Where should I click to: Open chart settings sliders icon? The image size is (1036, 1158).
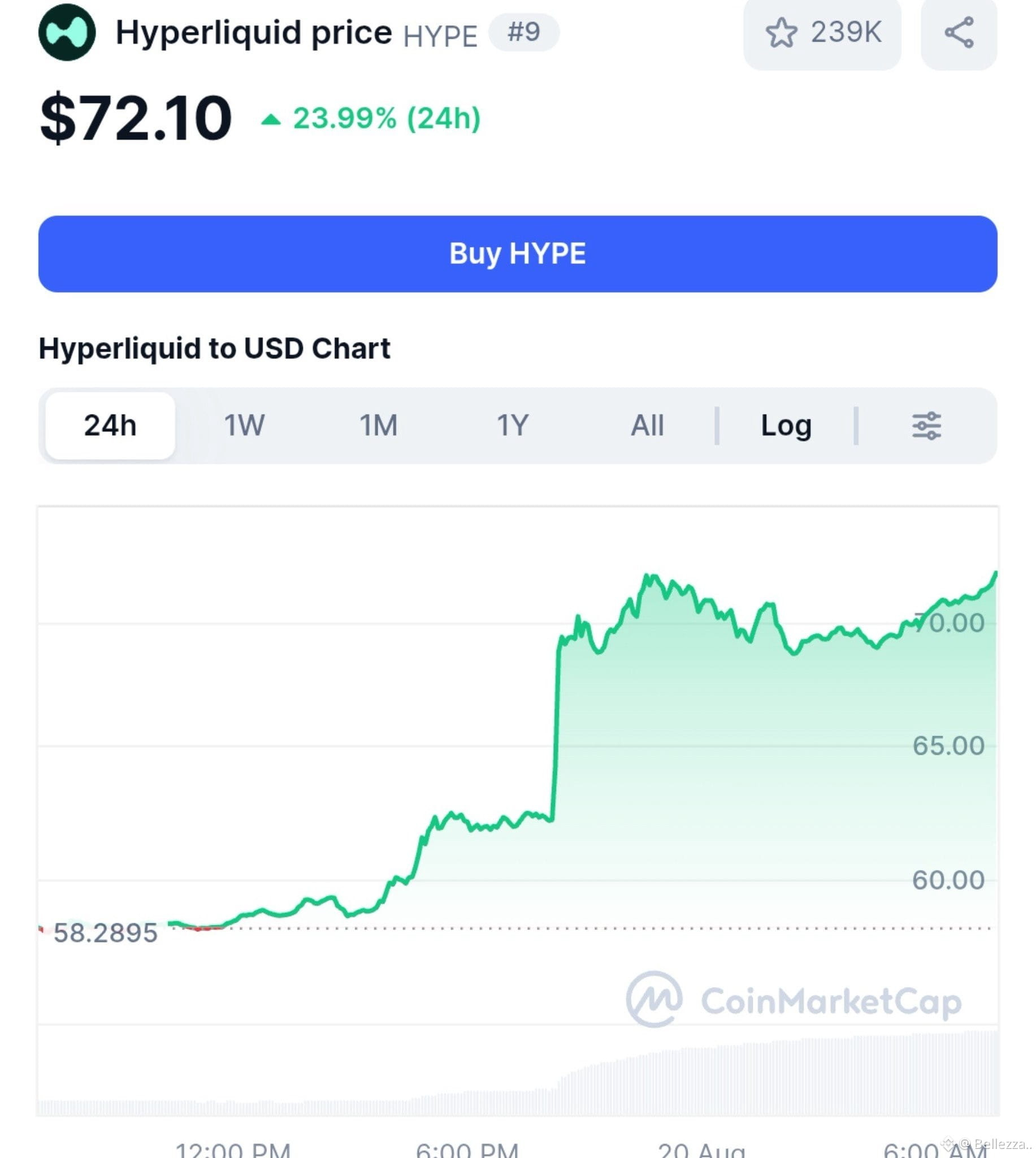pos(927,425)
